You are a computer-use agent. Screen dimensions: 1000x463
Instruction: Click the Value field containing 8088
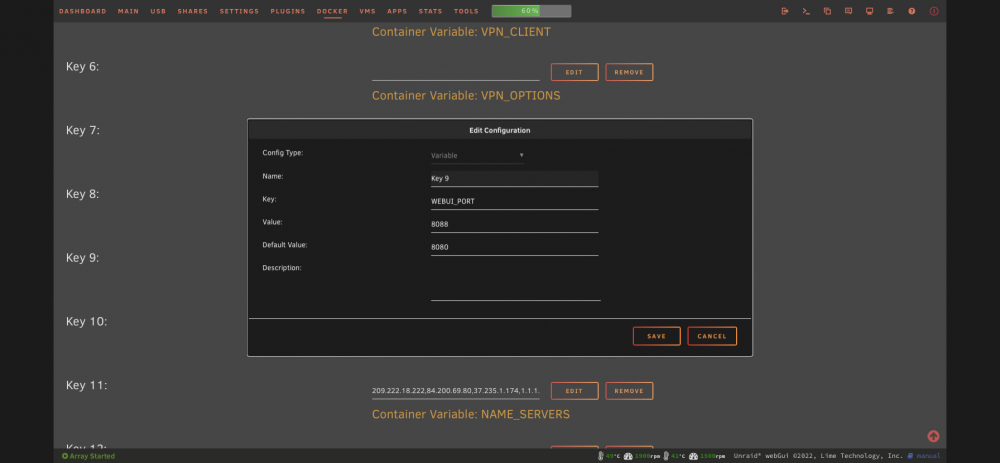tap(514, 224)
